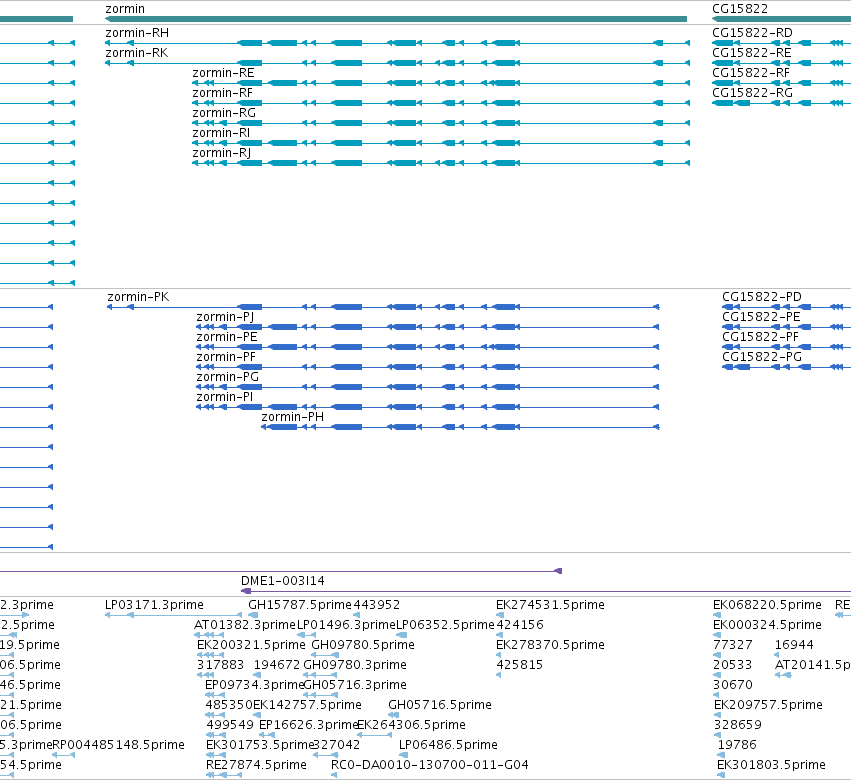The width and height of the screenshot is (851, 780).
Task: Open the CG15822-RF transcript label
Action: [751, 73]
